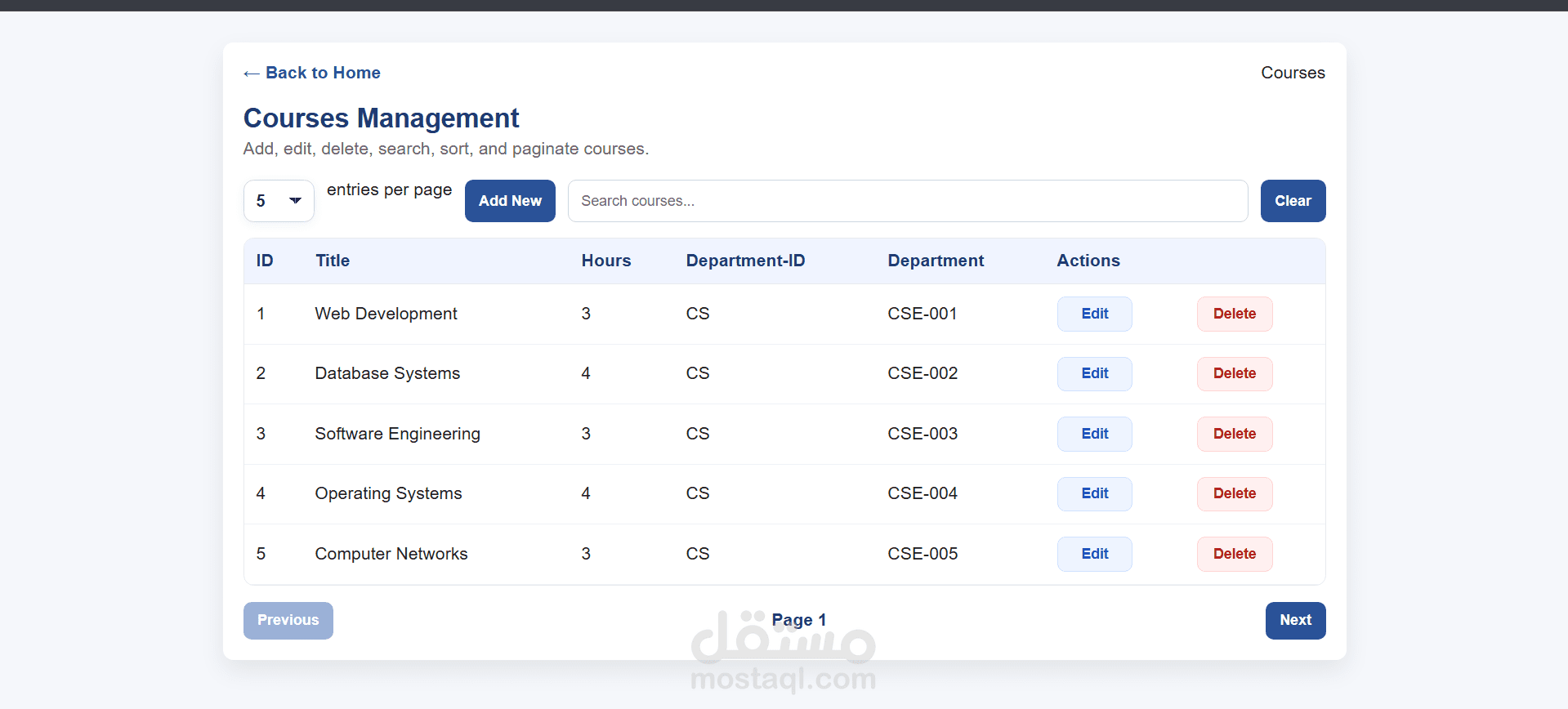This screenshot has height=709, width=1568.
Task: Click the Page 1 indicator
Action: click(x=799, y=620)
